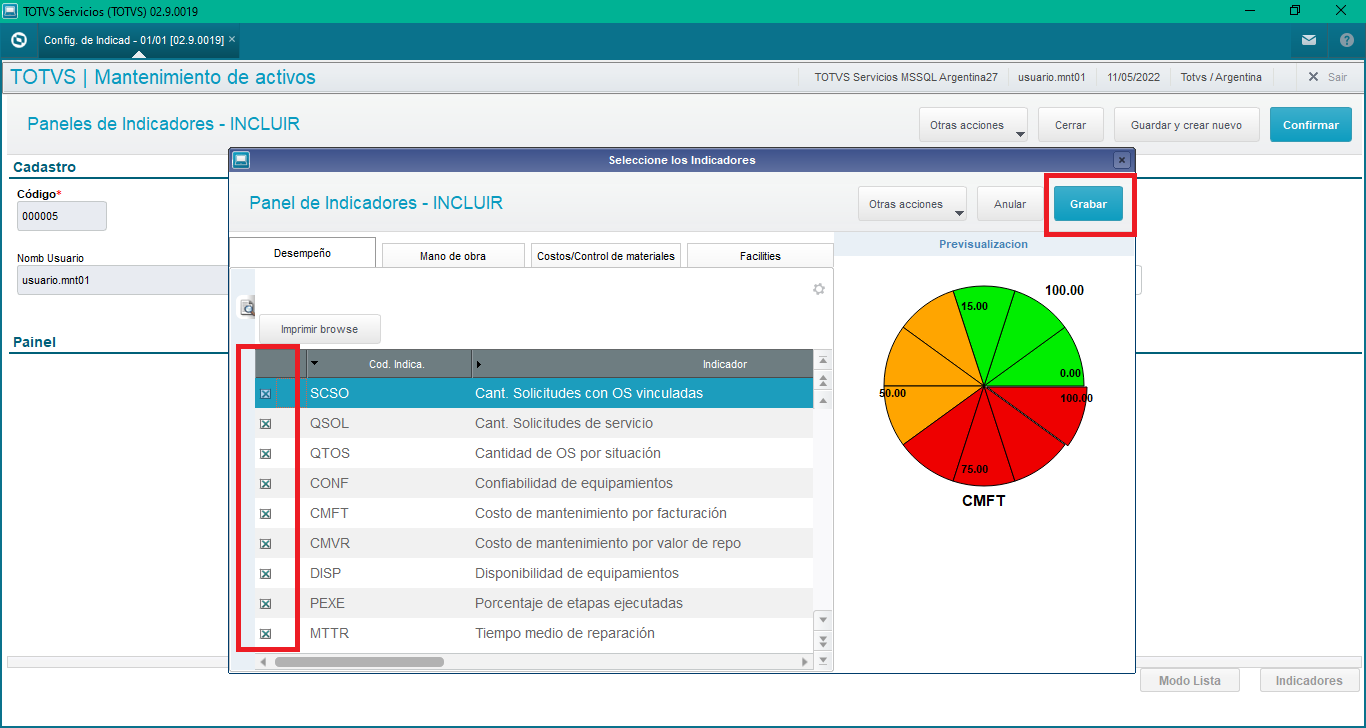
Task: Click the Indicadores button
Action: tap(1309, 680)
